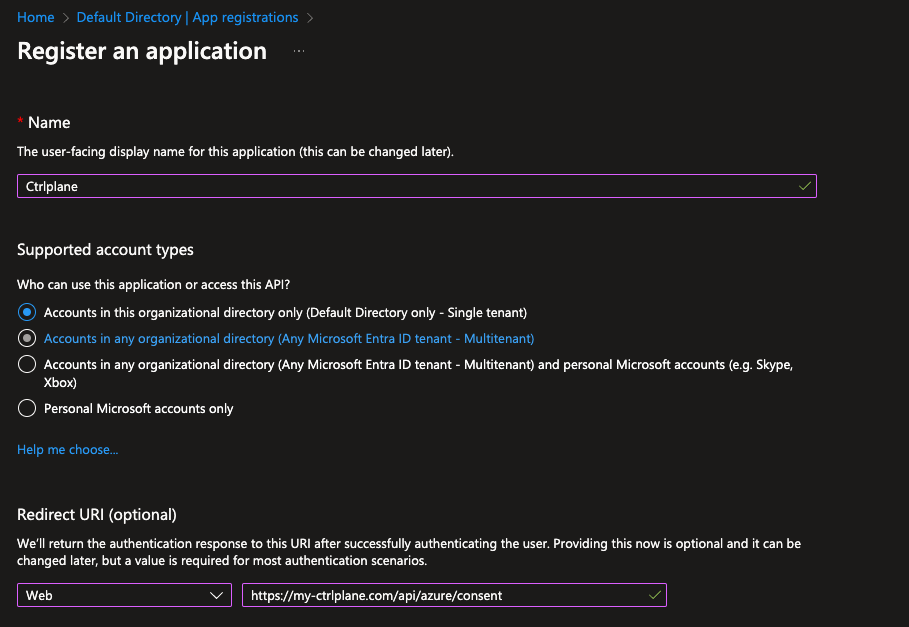Click the 'Redirect URI (optional)' heading
The image size is (909, 627).
click(x=97, y=515)
